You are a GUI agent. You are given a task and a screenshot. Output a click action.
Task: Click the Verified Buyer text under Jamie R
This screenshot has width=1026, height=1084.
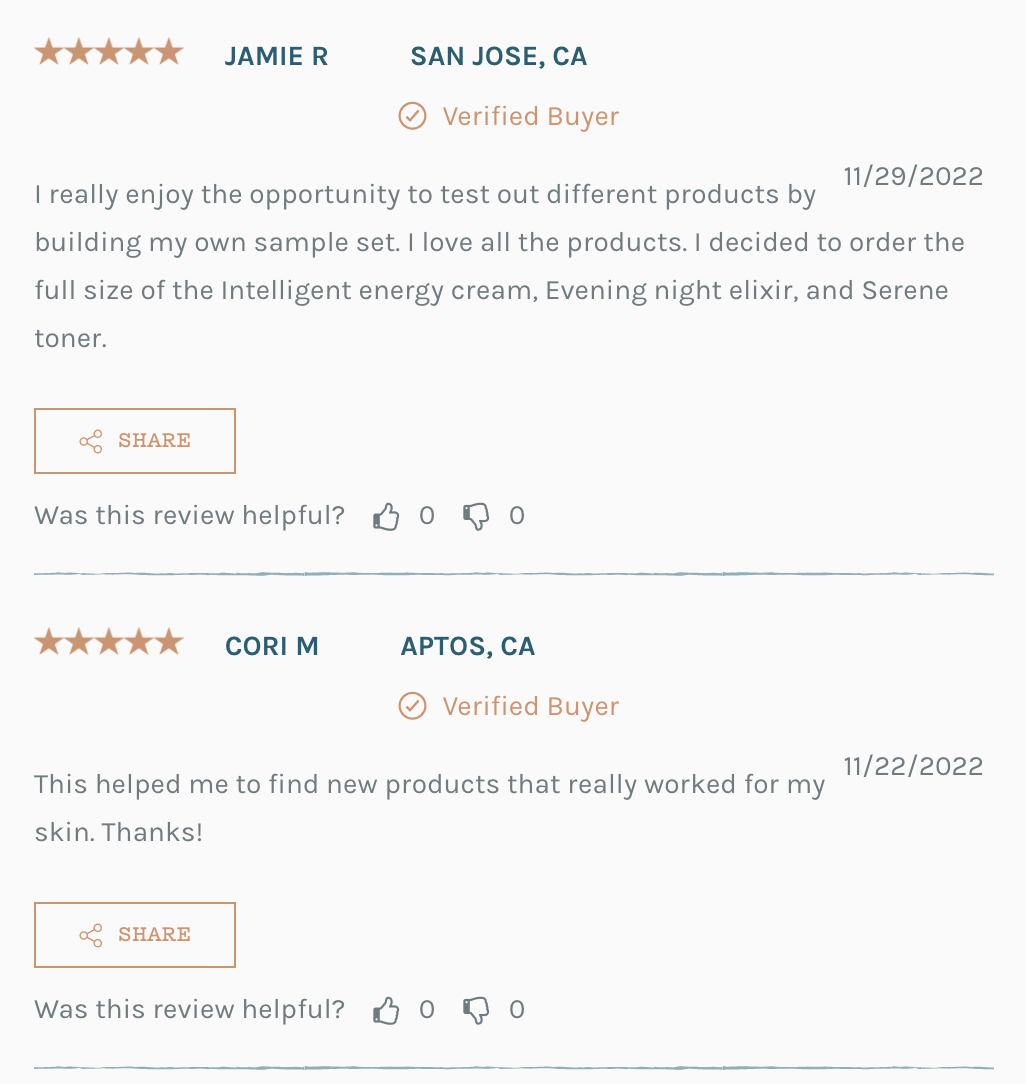click(x=531, y=117)
